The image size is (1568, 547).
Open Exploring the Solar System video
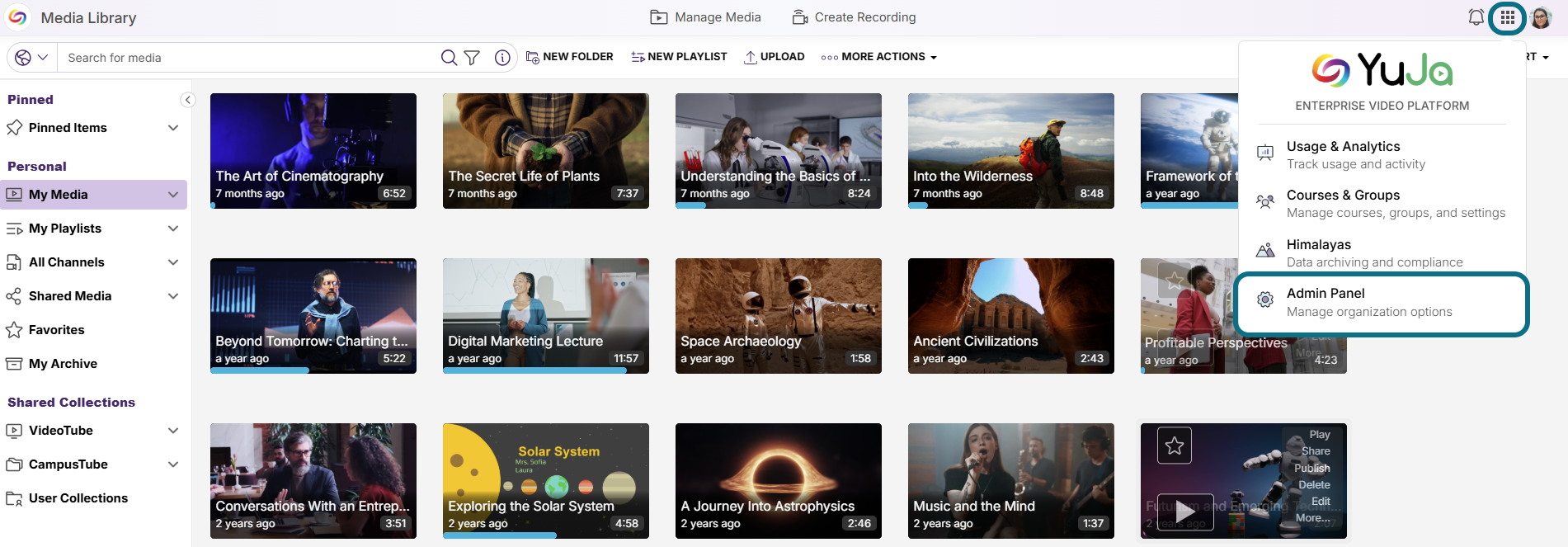click(546, 481)
